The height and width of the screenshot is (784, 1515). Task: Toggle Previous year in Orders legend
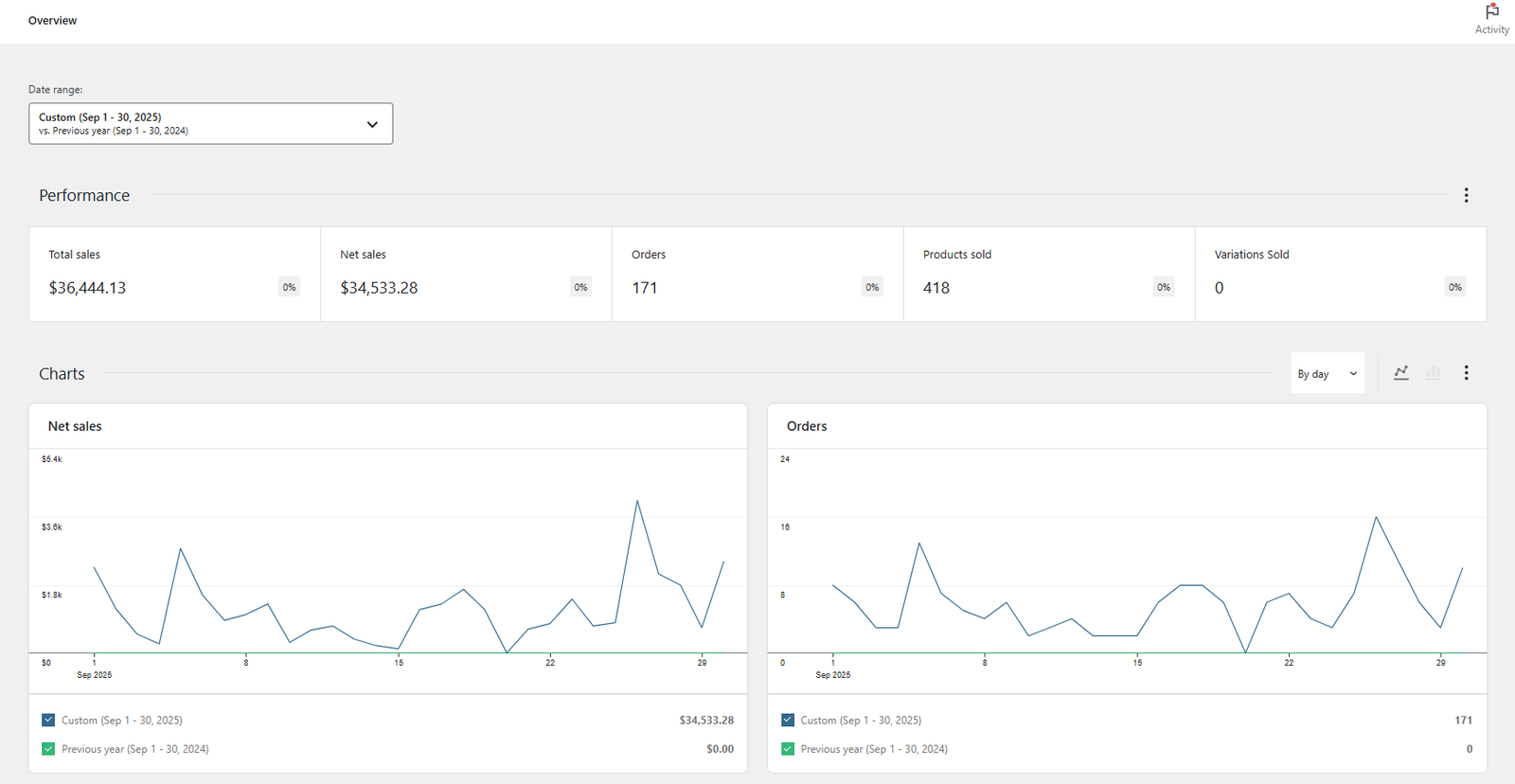pyautogui.click(x=788, y=749)
